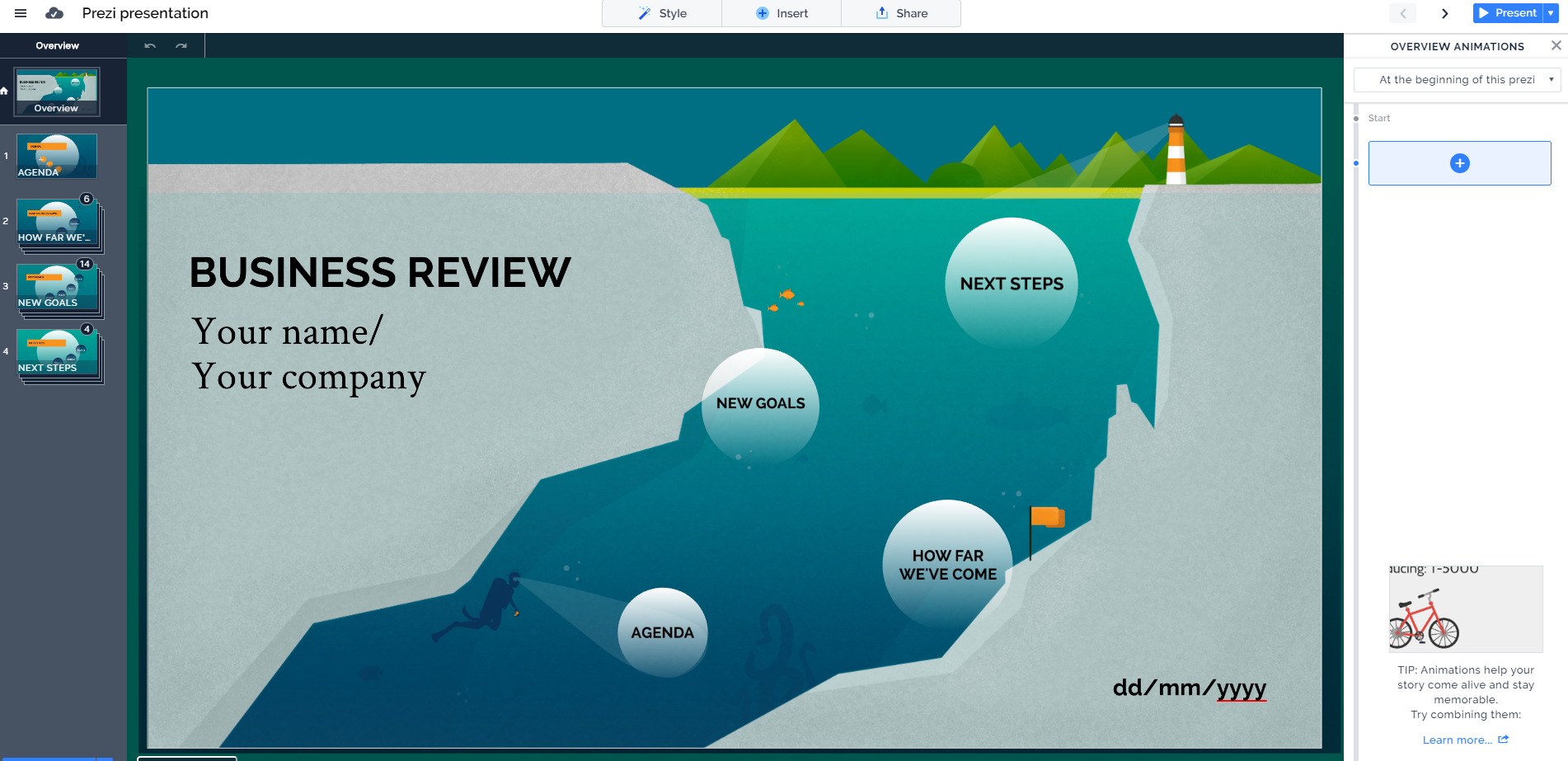Click the back navigation arrow
This screenshot has height=761, width=1568.
click(1402, 13)
